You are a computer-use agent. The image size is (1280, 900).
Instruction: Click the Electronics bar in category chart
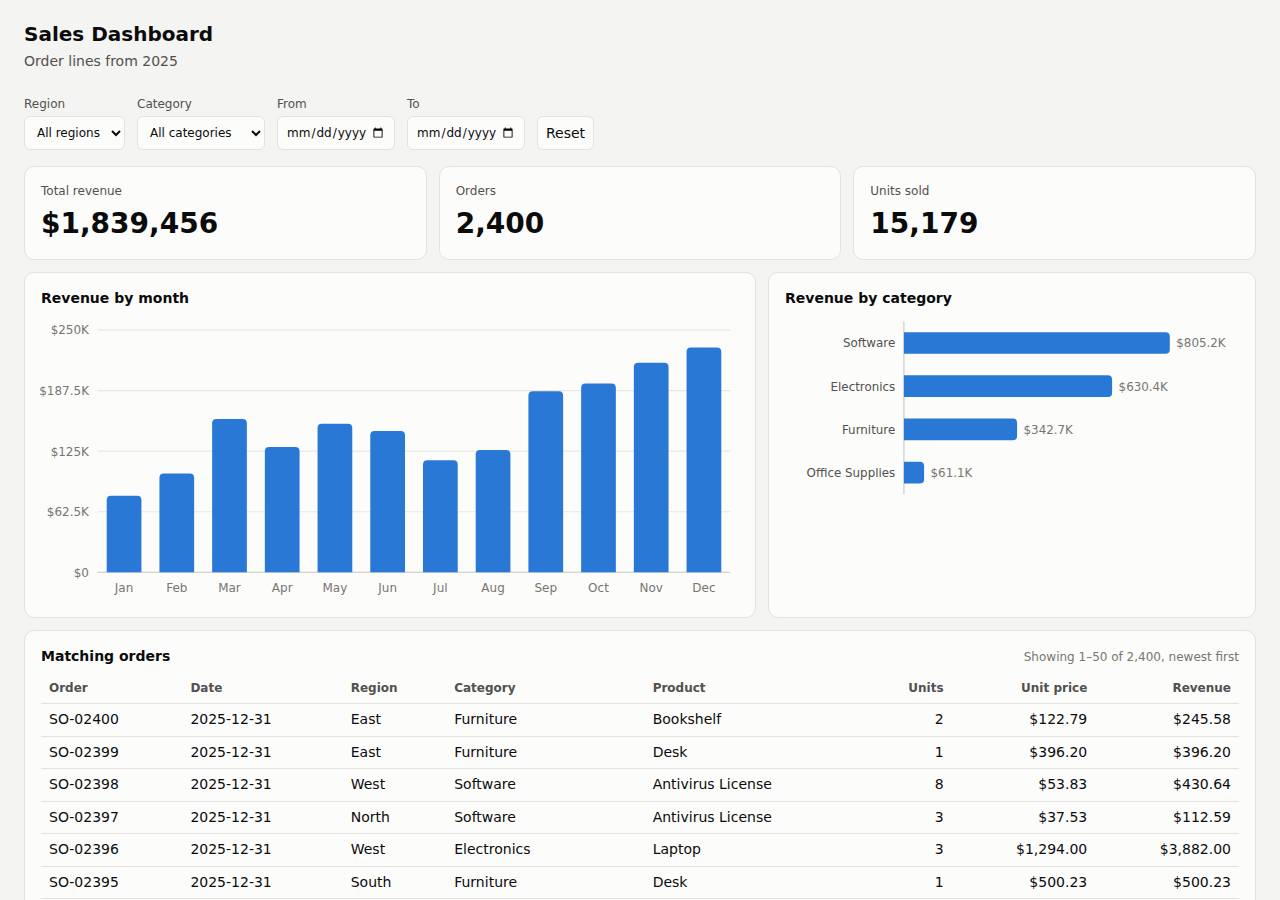tap(1008, 386)
